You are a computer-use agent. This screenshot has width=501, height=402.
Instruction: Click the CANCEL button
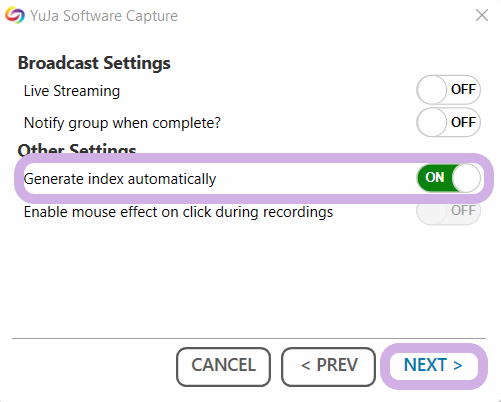(223, 367)
